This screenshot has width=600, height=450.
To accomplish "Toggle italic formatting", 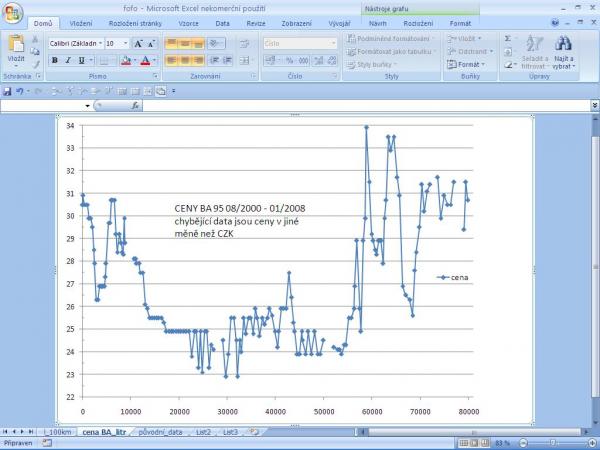I will tap(68, 60).
